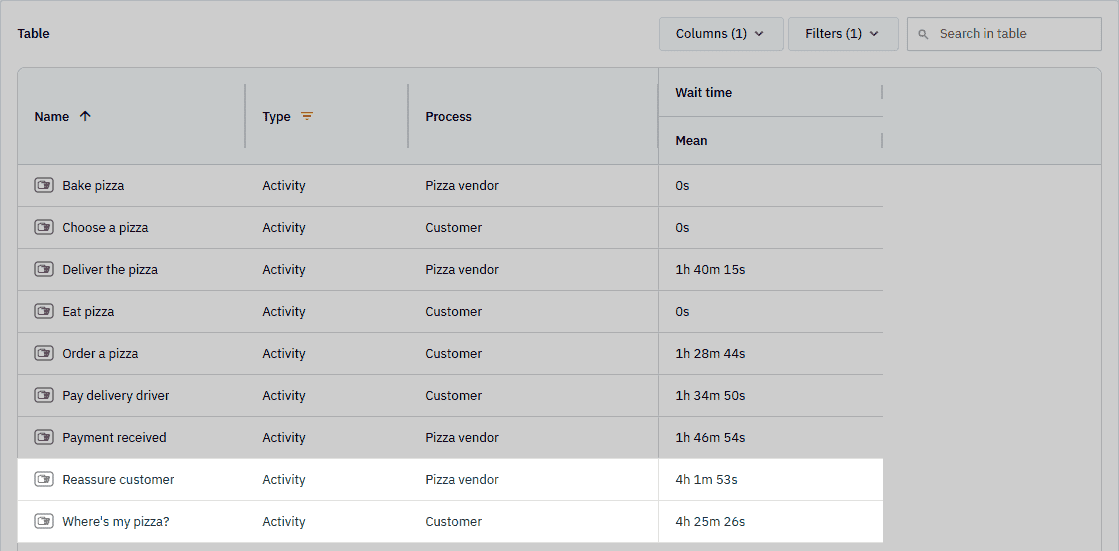
Task: Click activity icon beside Eat pizza
Action: [x=44, y=312]
